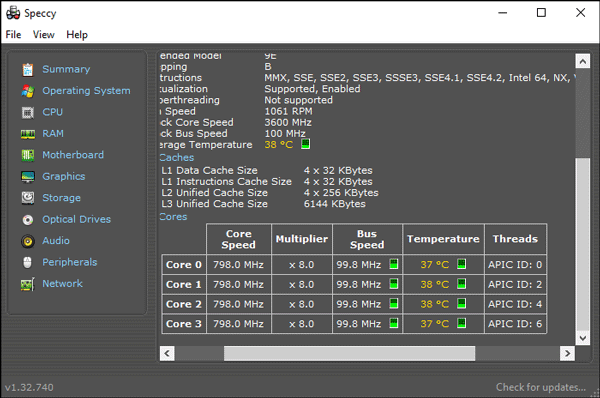The image size is (600, 398).
Task: Collapse the Cores section header
Action: click(173, 217)
